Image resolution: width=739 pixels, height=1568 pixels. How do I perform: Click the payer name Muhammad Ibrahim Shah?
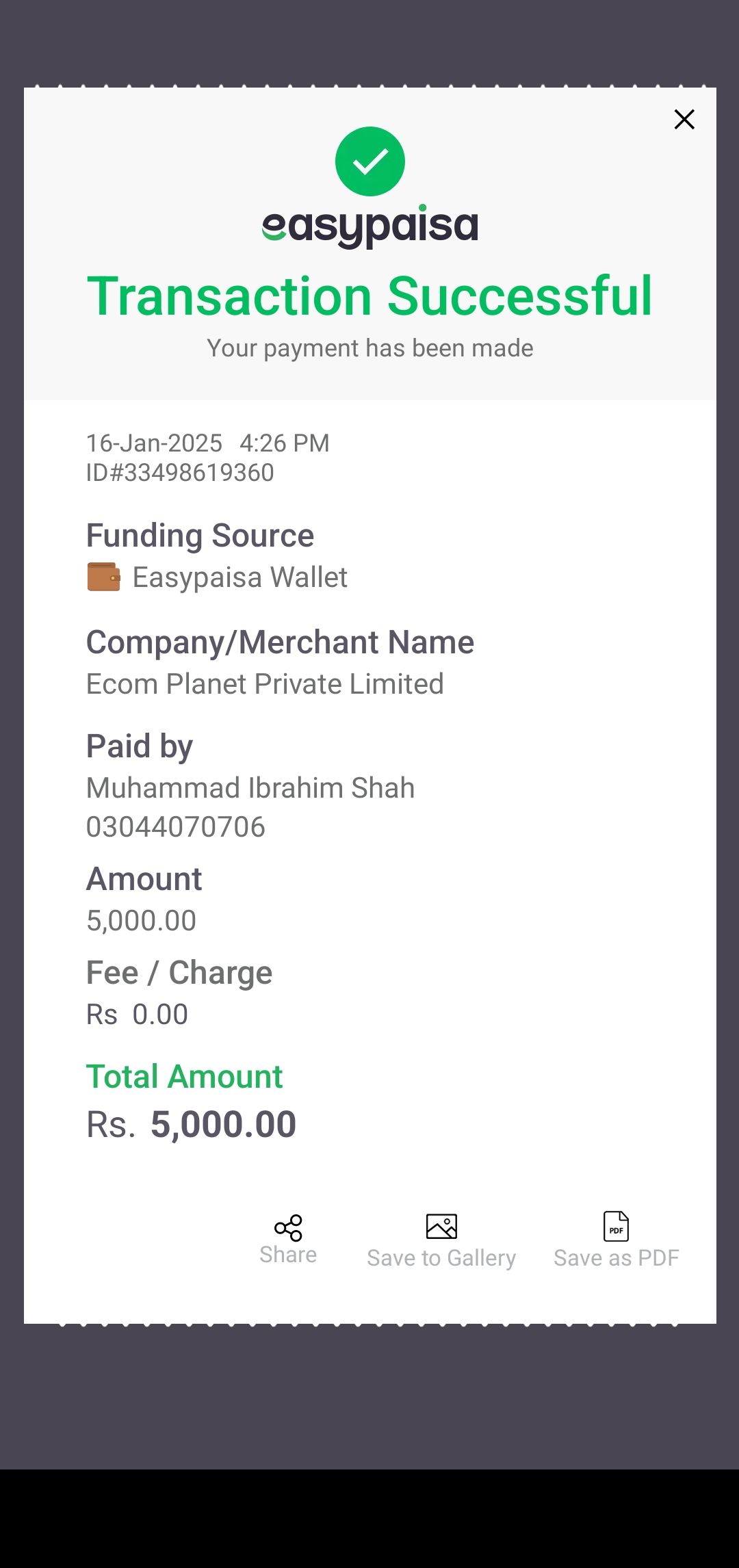click(x=250, y=788)
